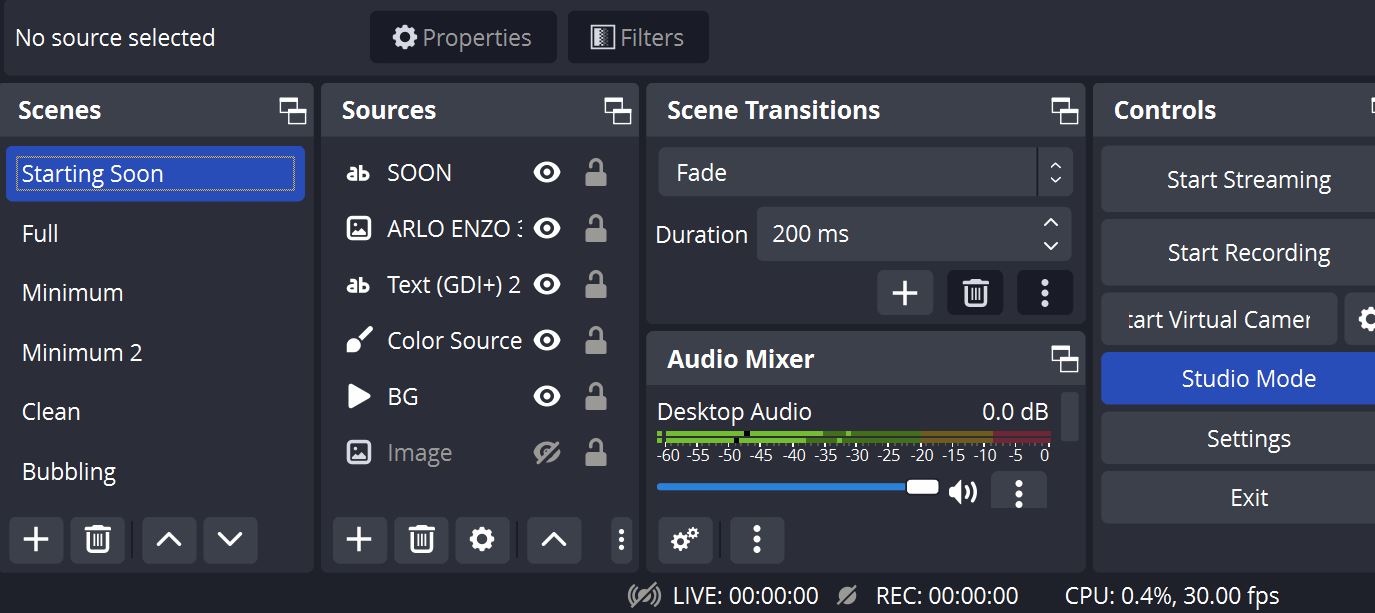The width and height of the screenshot is (1375, 613).
Task: Mute Desktop Audio with the speaker icon
Action: pos(963,489)
